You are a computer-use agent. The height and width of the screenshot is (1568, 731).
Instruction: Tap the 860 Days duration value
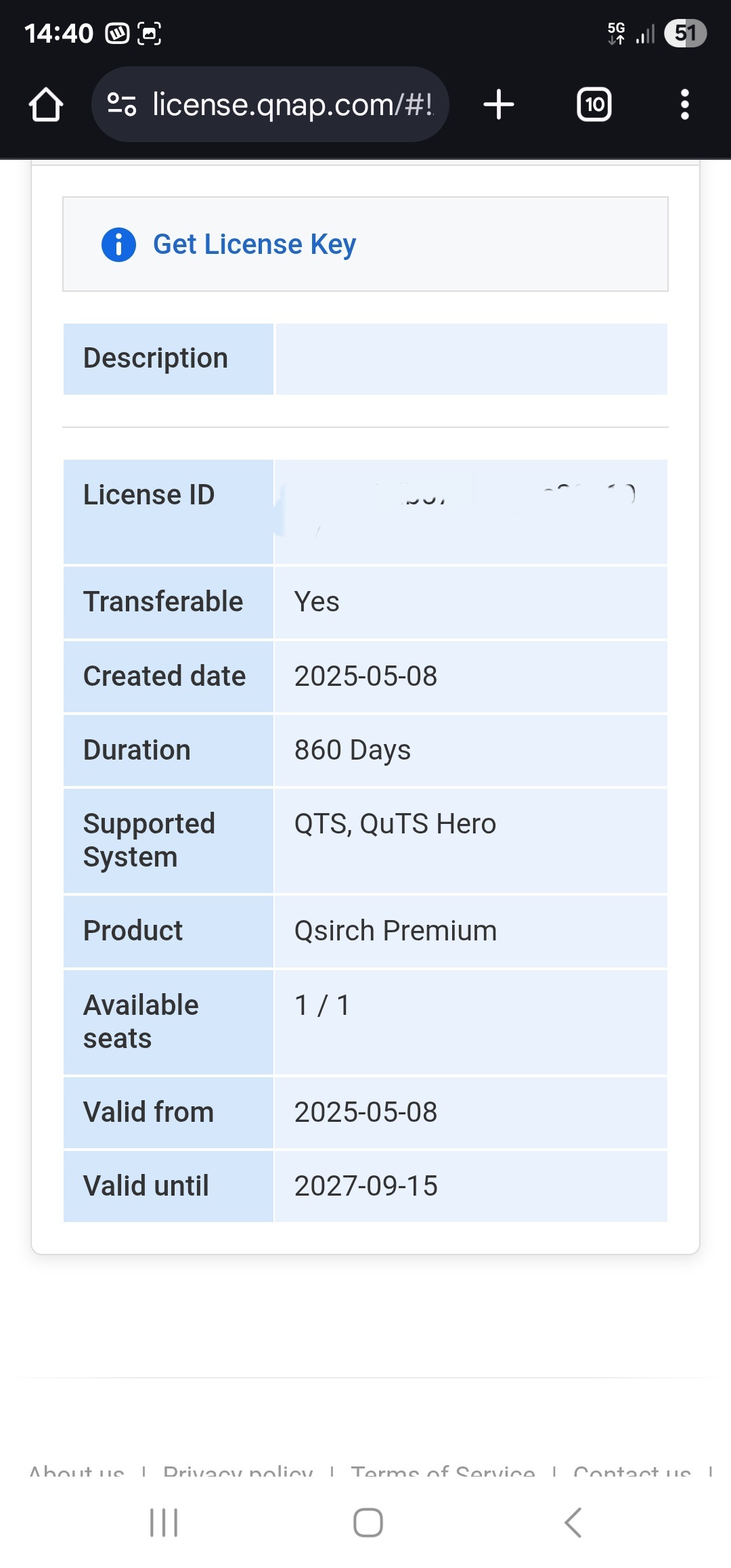pos(352,750)
